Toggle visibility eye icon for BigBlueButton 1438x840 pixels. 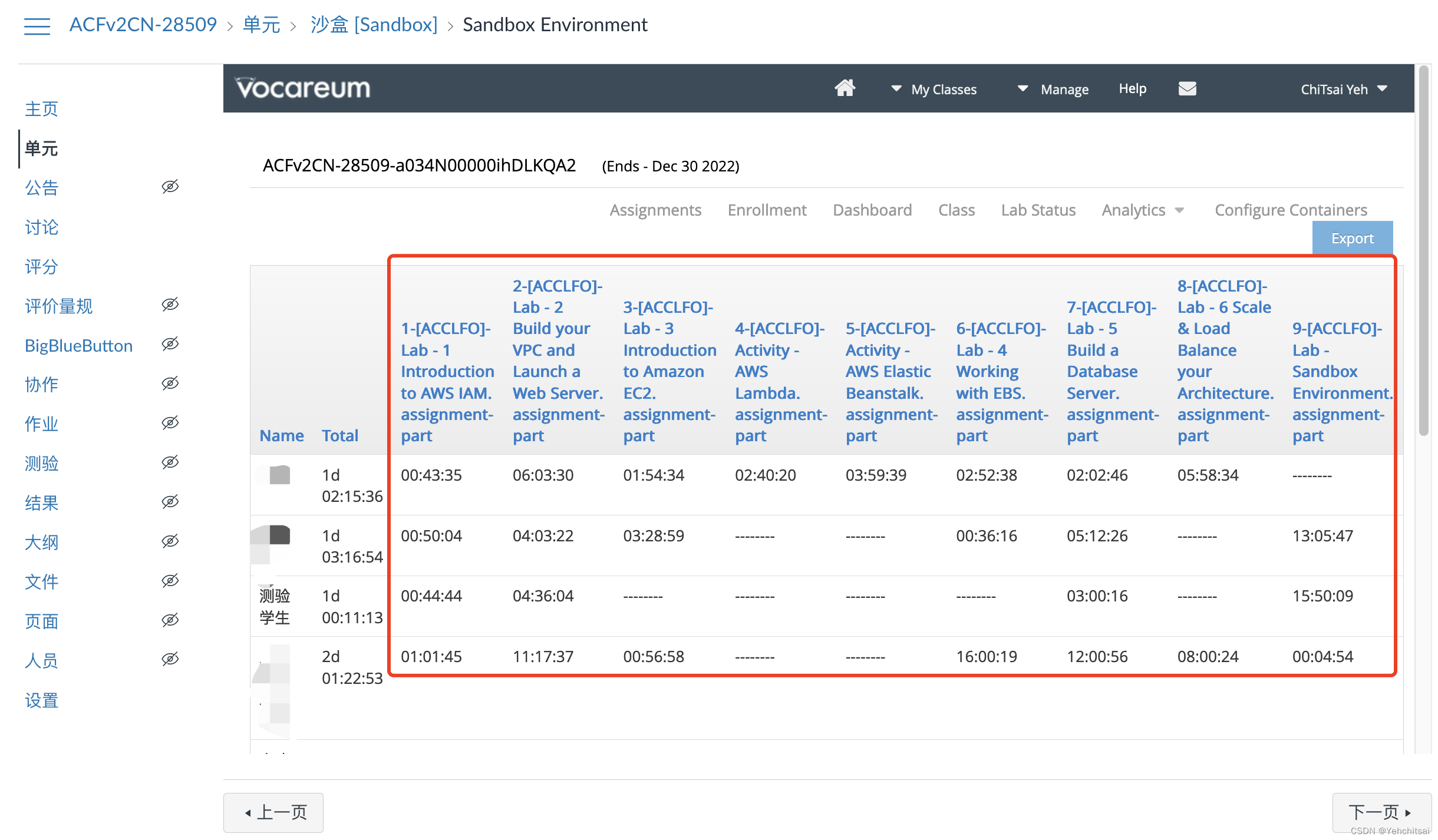(x=170, y=344)
